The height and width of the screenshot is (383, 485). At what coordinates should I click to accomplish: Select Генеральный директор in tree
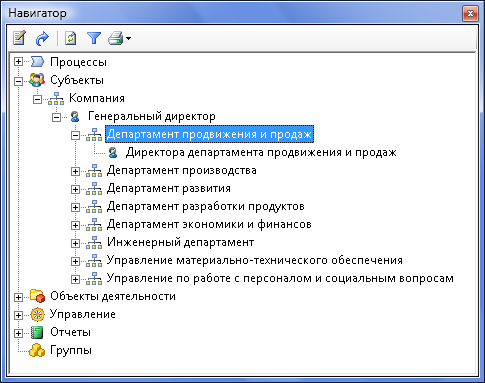(152, 116)
